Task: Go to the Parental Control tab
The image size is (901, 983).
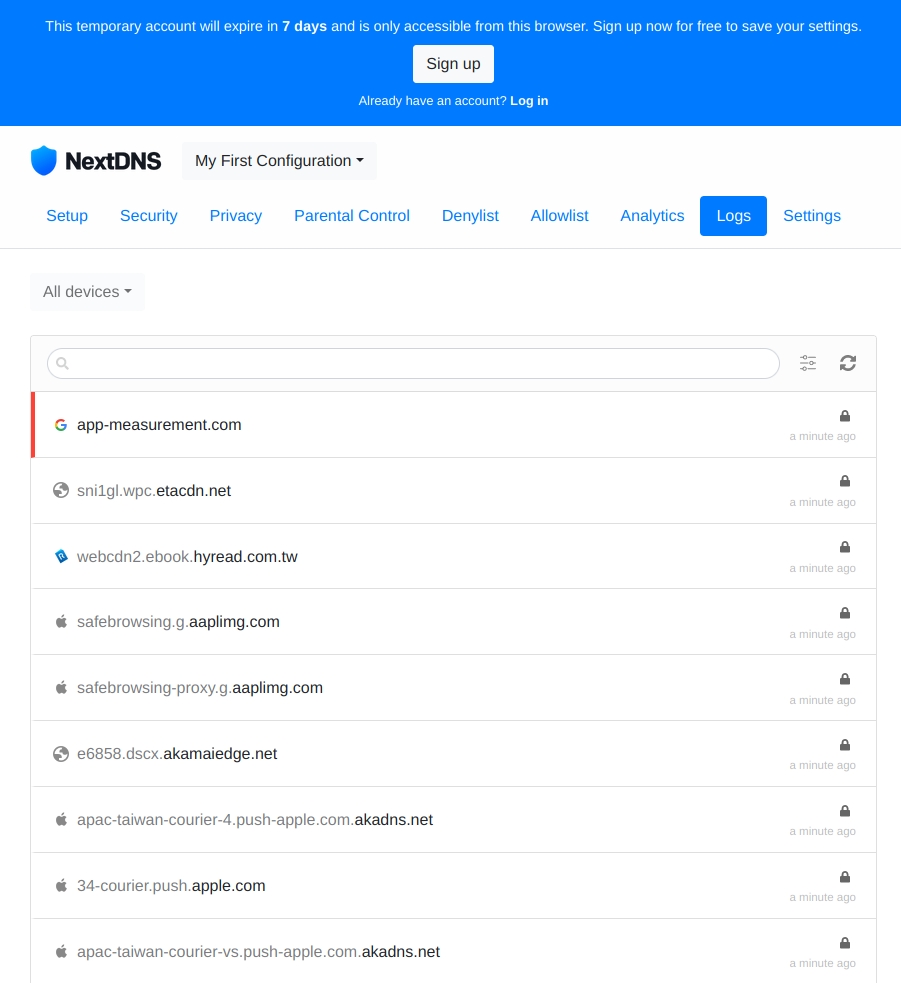Action: click(352, 216)
